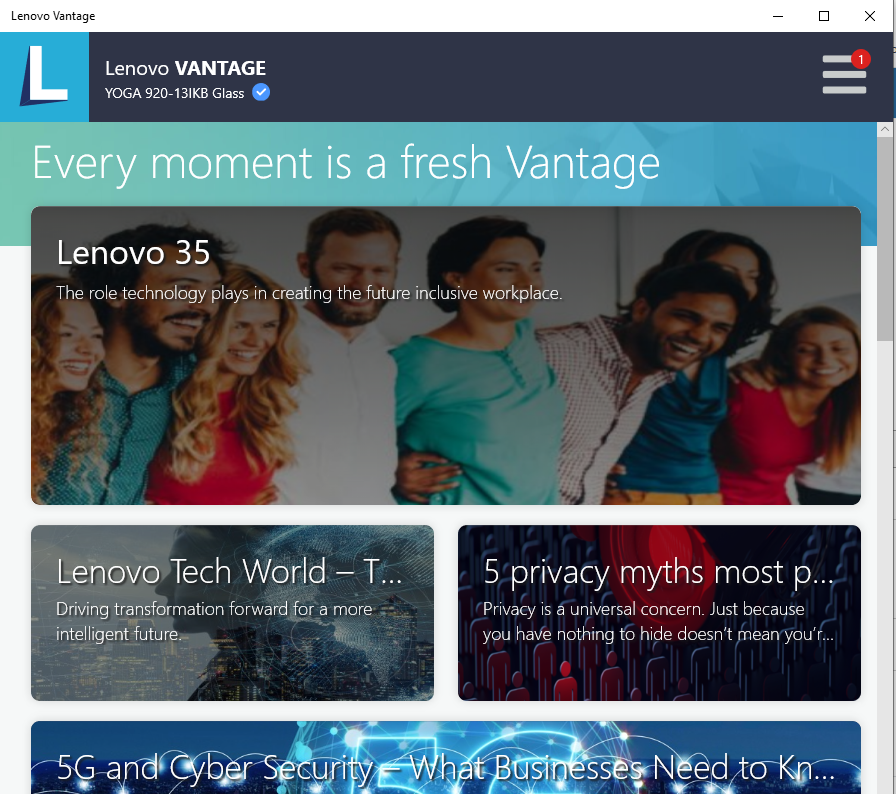Click the YOGA 920-13IKB Glass device name
The image size is (896, 794).
click(x=174, y=93)
